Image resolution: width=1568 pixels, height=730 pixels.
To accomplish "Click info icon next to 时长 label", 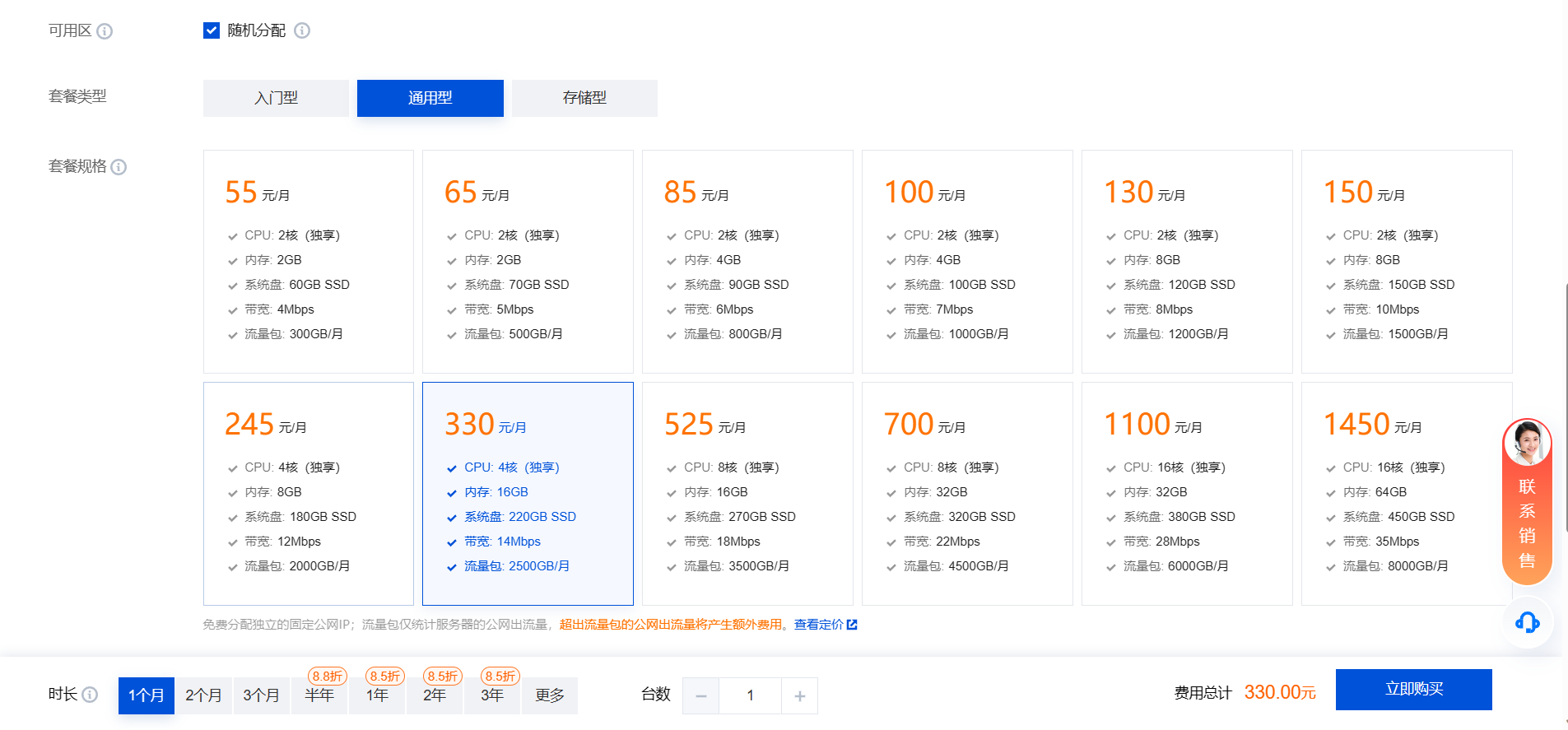I will coord(90,695).
